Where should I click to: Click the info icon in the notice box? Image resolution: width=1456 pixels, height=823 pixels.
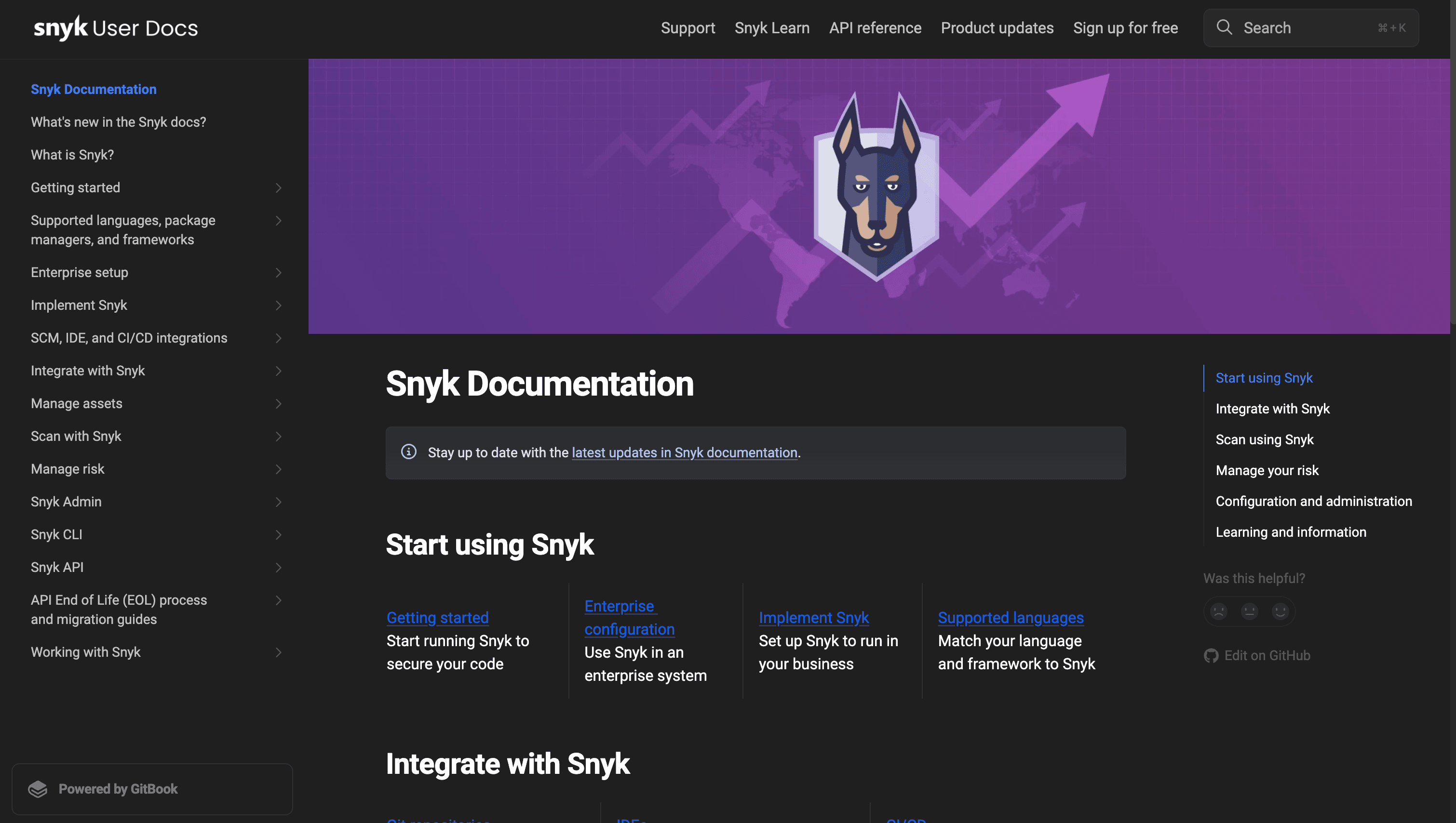tap(409, 451)
